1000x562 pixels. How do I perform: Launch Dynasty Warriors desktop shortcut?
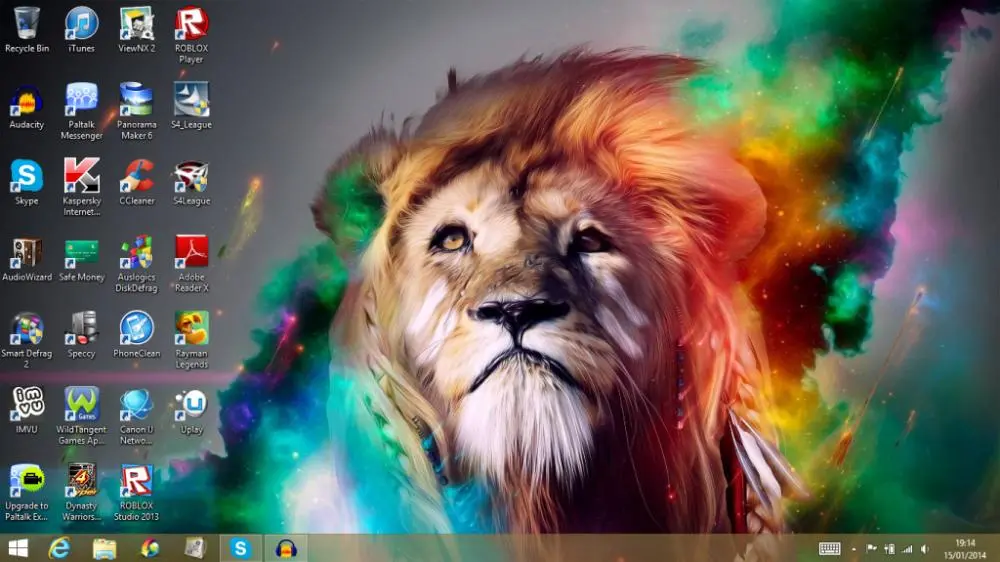[82, 492]
